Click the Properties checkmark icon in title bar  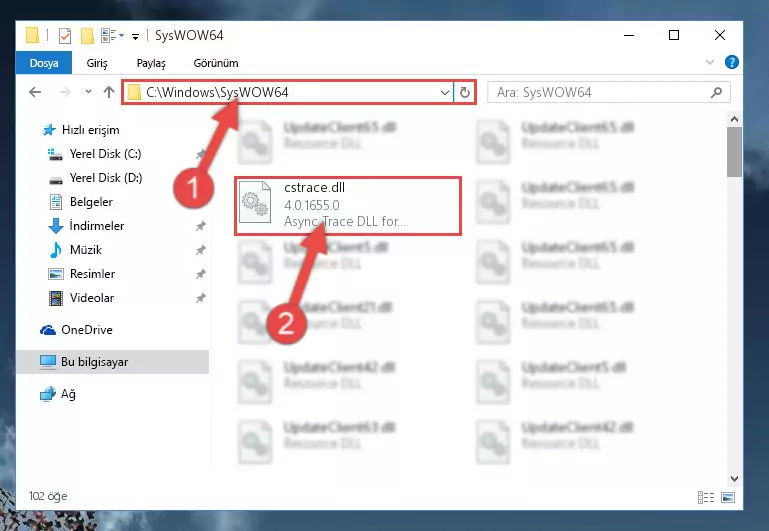coord(65,35)
